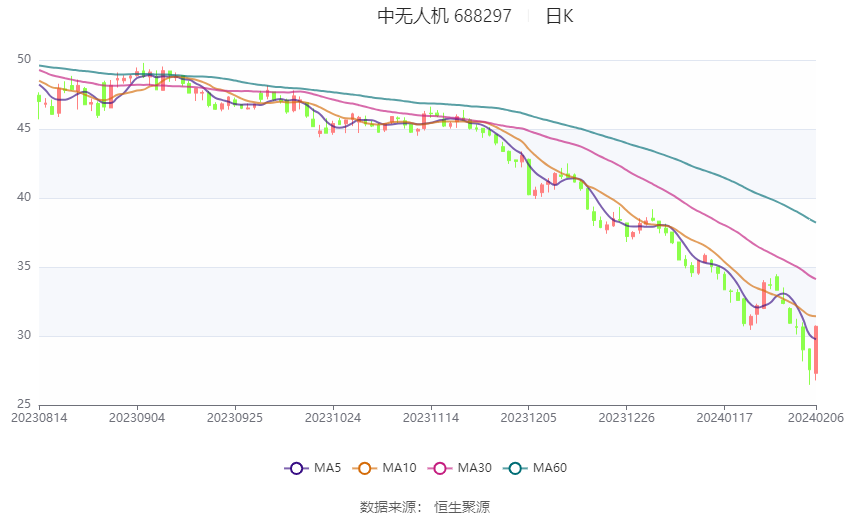850x517 pixels.
Task: Click the 25 price axis label
Action: pos(24,404)
